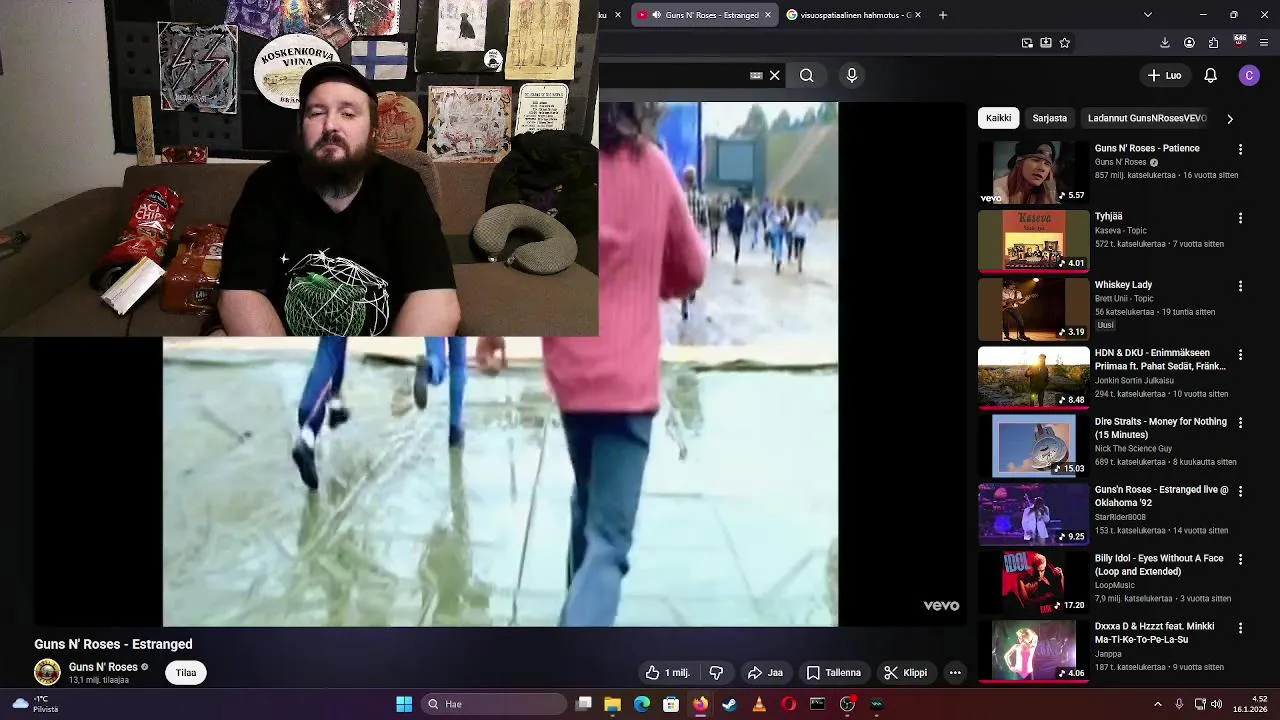
Task: Open OBS Studio from taskbar
Action: 847,704
